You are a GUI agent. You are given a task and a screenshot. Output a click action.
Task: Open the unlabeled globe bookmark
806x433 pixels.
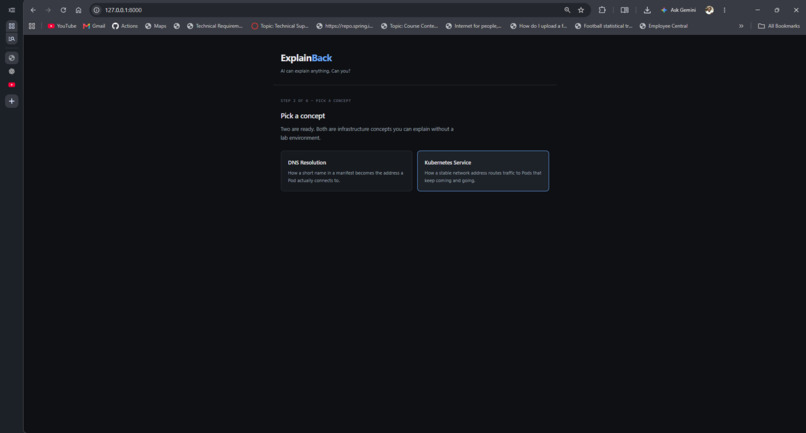(x=177, y=26)
